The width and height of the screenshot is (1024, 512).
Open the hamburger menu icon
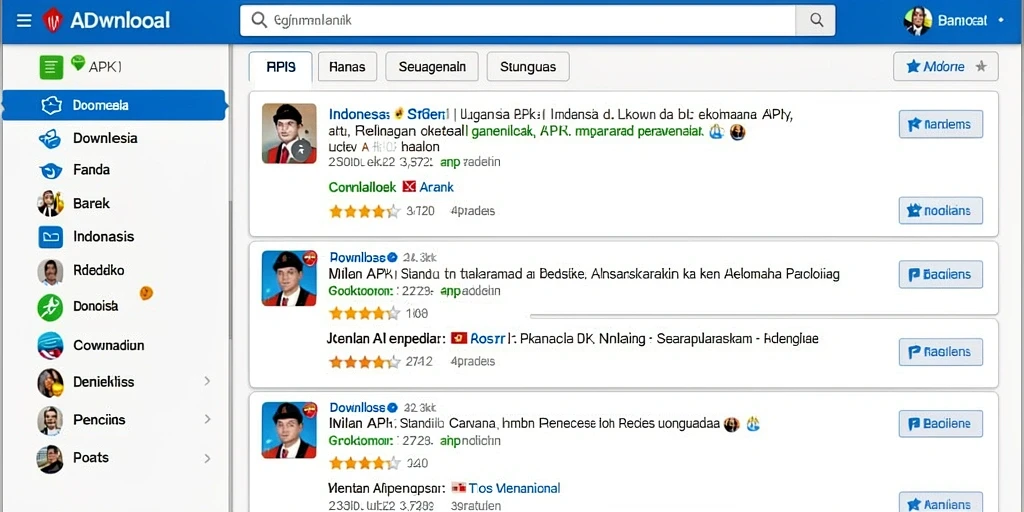[x=24, y=20]
